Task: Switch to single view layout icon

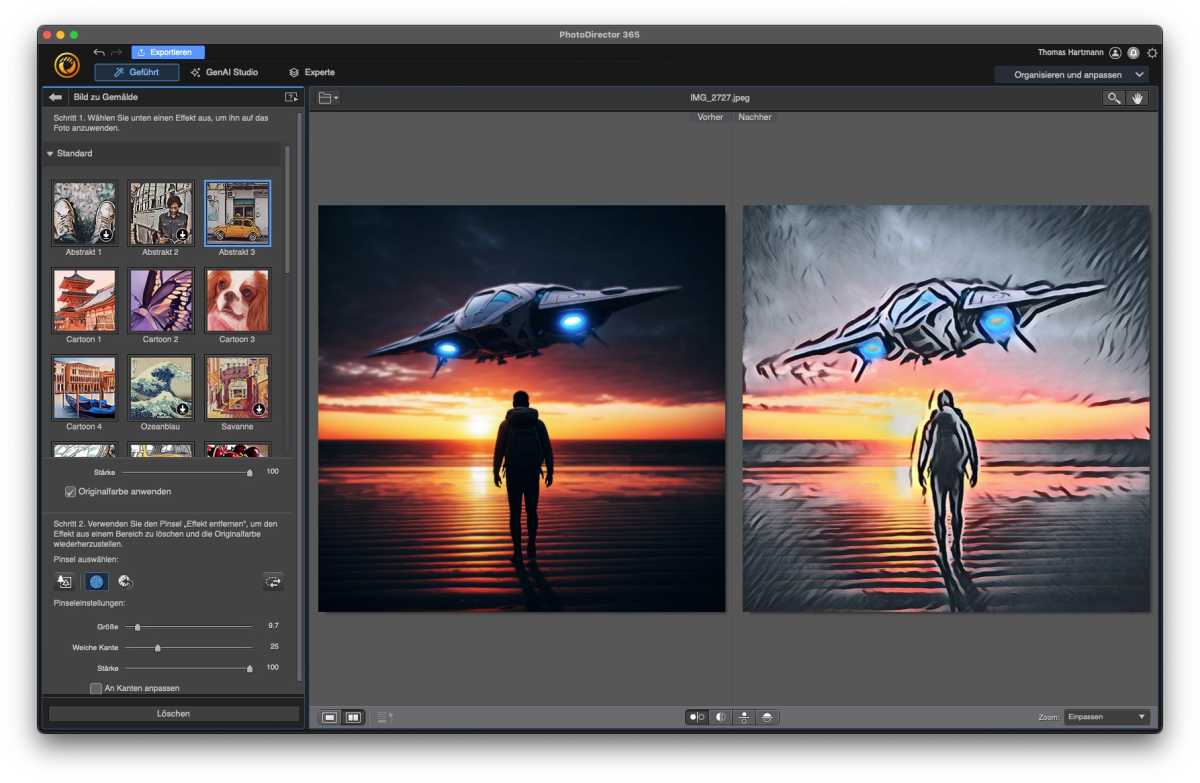Action: click(330, 717)
